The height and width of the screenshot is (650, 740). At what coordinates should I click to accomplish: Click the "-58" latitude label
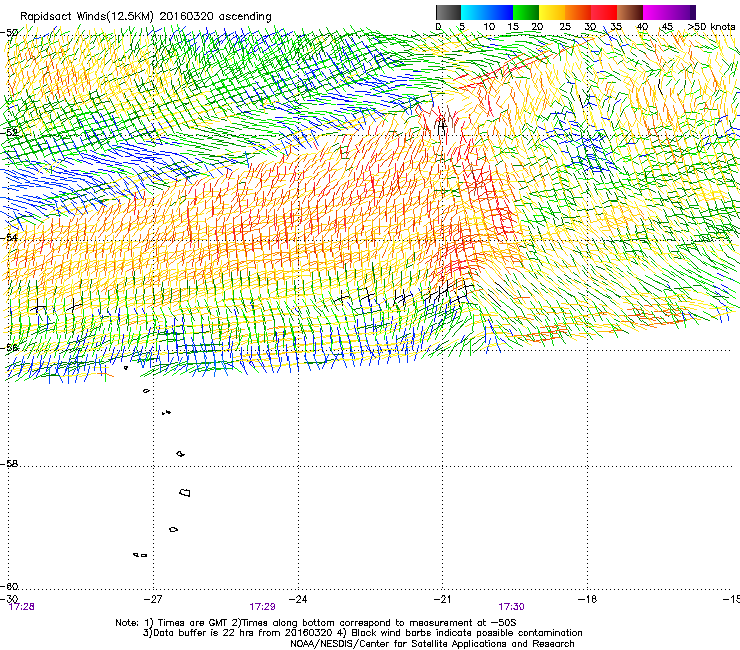click(x=9, y=464)
